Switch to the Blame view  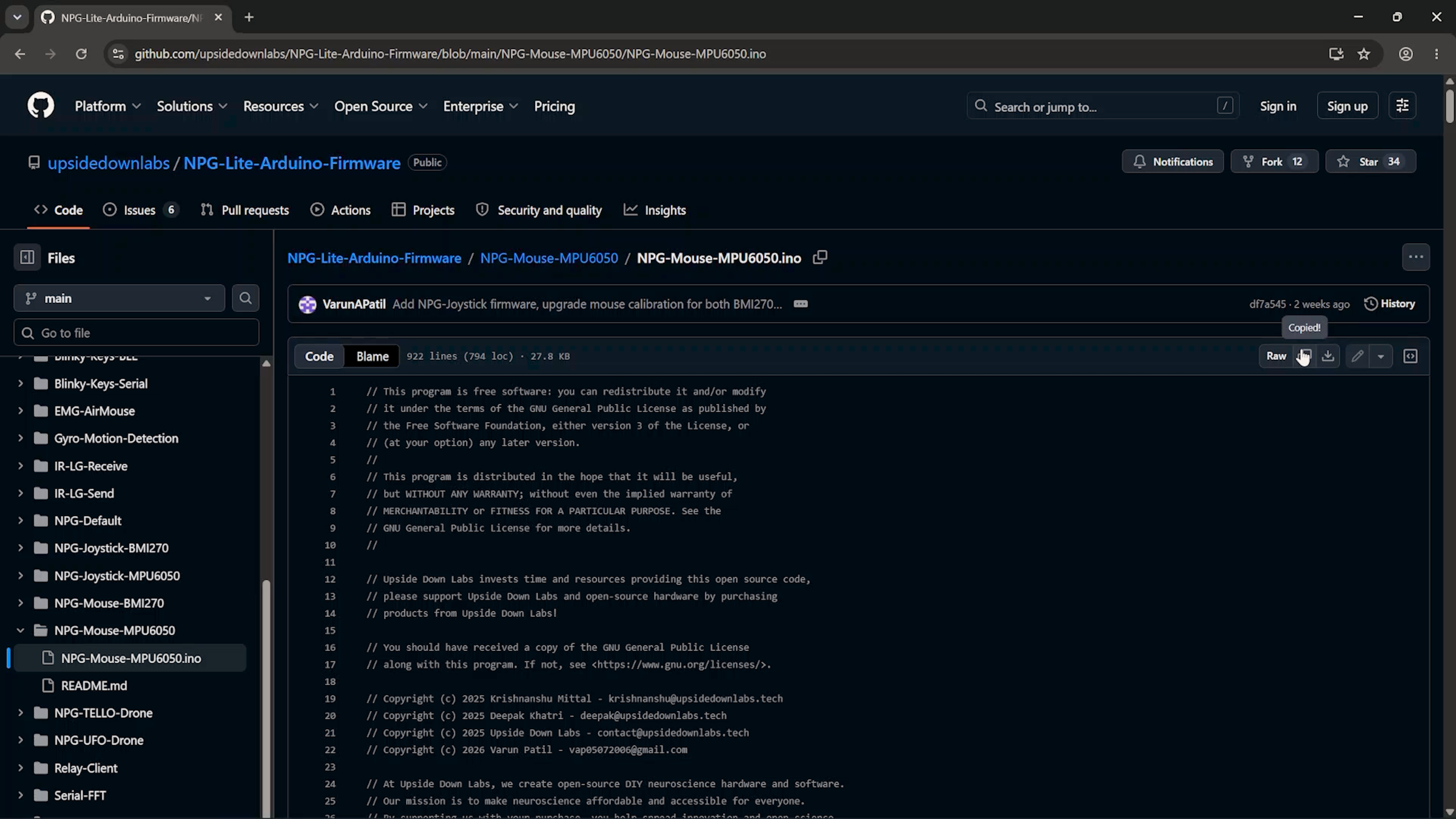372,356
